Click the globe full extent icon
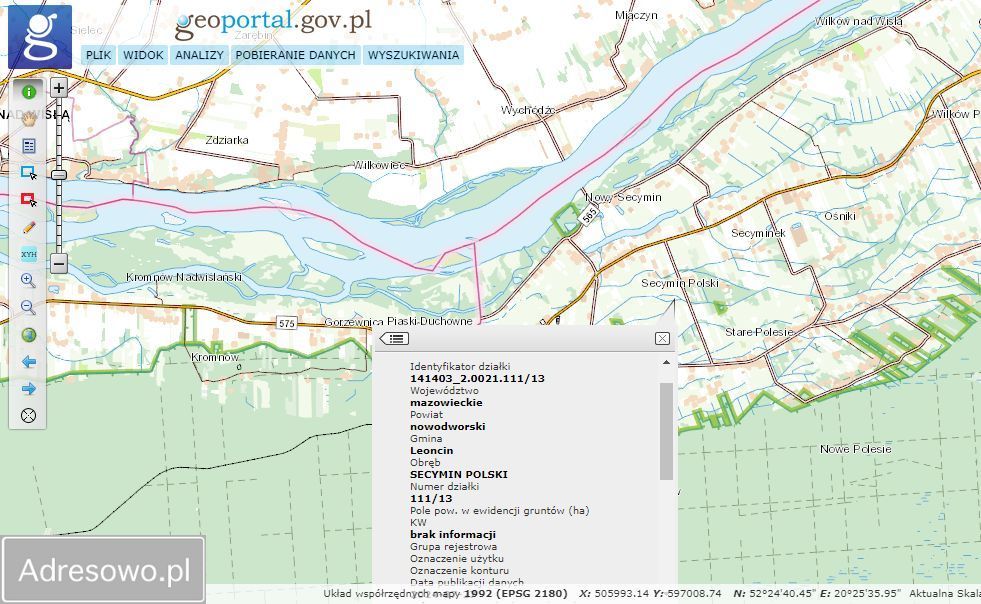Image resolution: width=981 pixels, height=604 pixels. point(28,335)
